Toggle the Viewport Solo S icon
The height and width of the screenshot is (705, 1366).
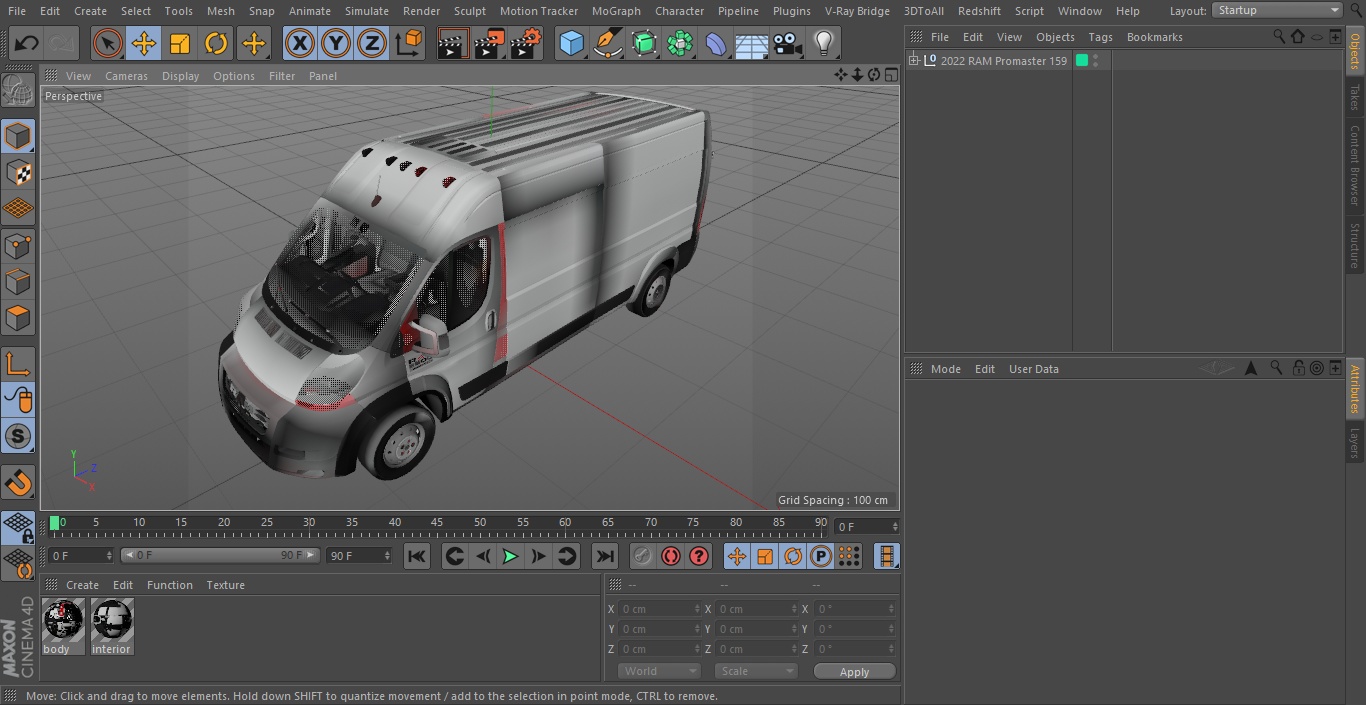click(18, 436)
